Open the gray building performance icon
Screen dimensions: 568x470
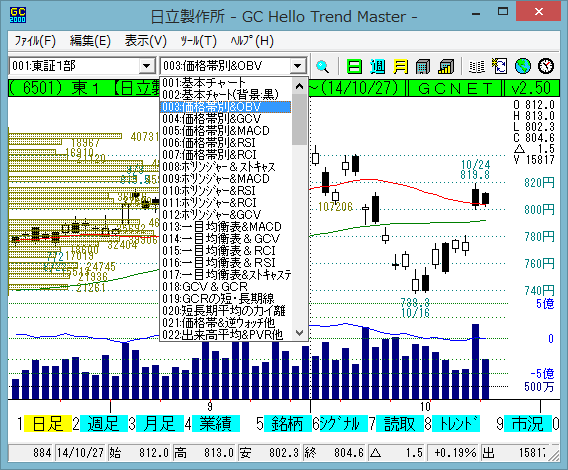[423, 66]
